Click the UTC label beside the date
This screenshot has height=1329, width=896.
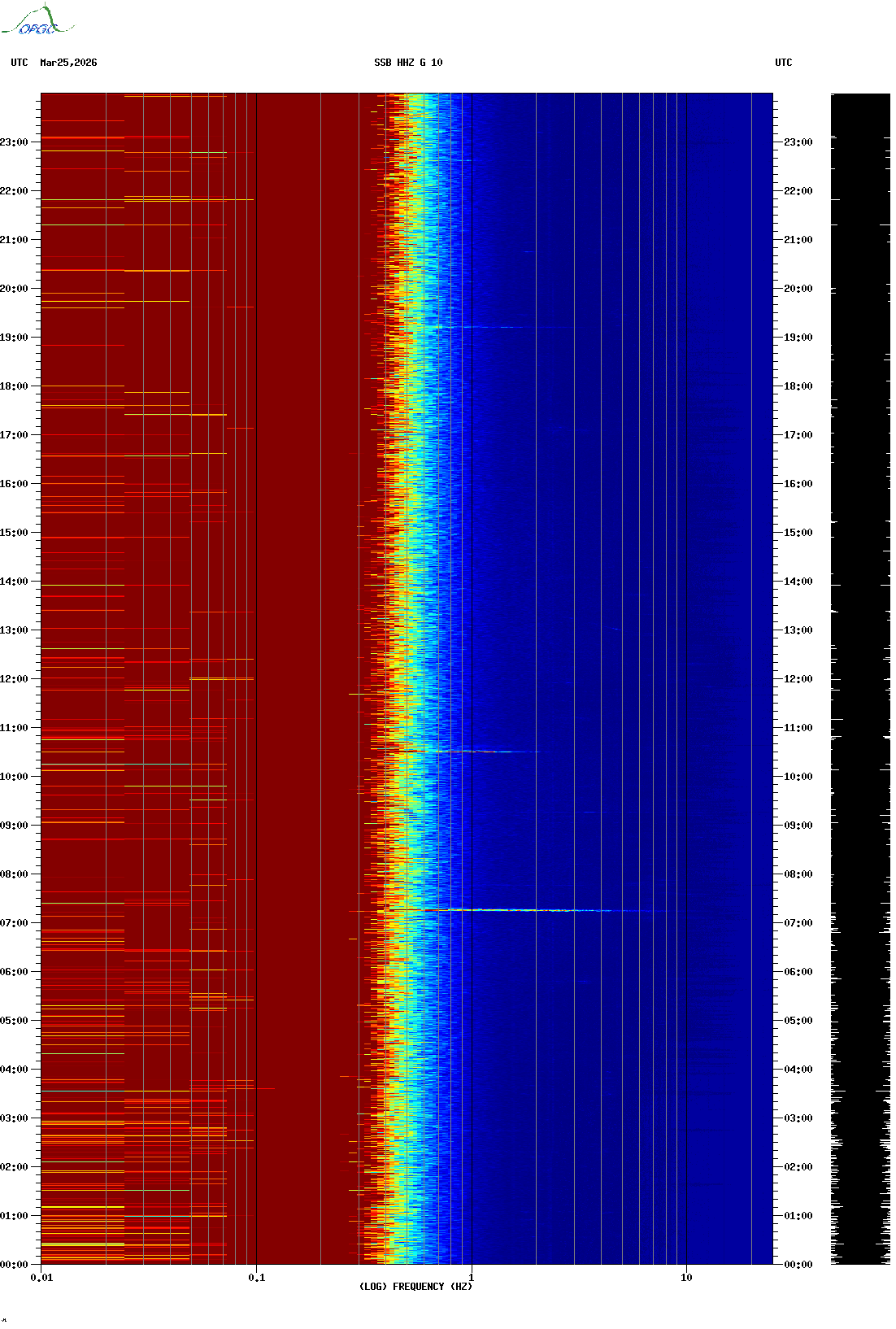tap(20, 63)
